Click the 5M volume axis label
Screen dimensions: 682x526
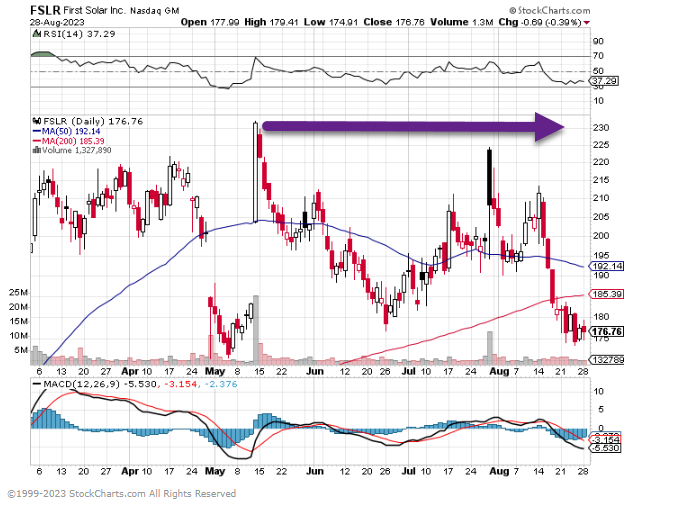tap(21, 350)
